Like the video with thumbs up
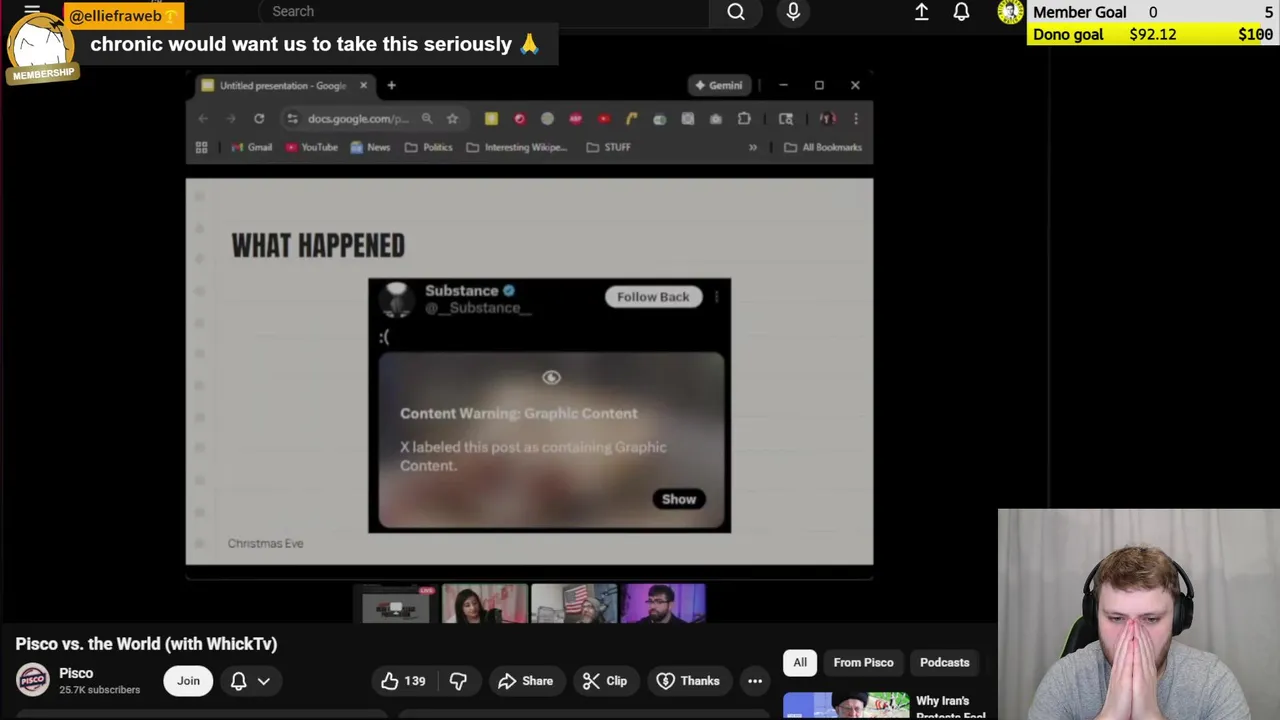1280x720 pixels. click(x=403, y=681)
